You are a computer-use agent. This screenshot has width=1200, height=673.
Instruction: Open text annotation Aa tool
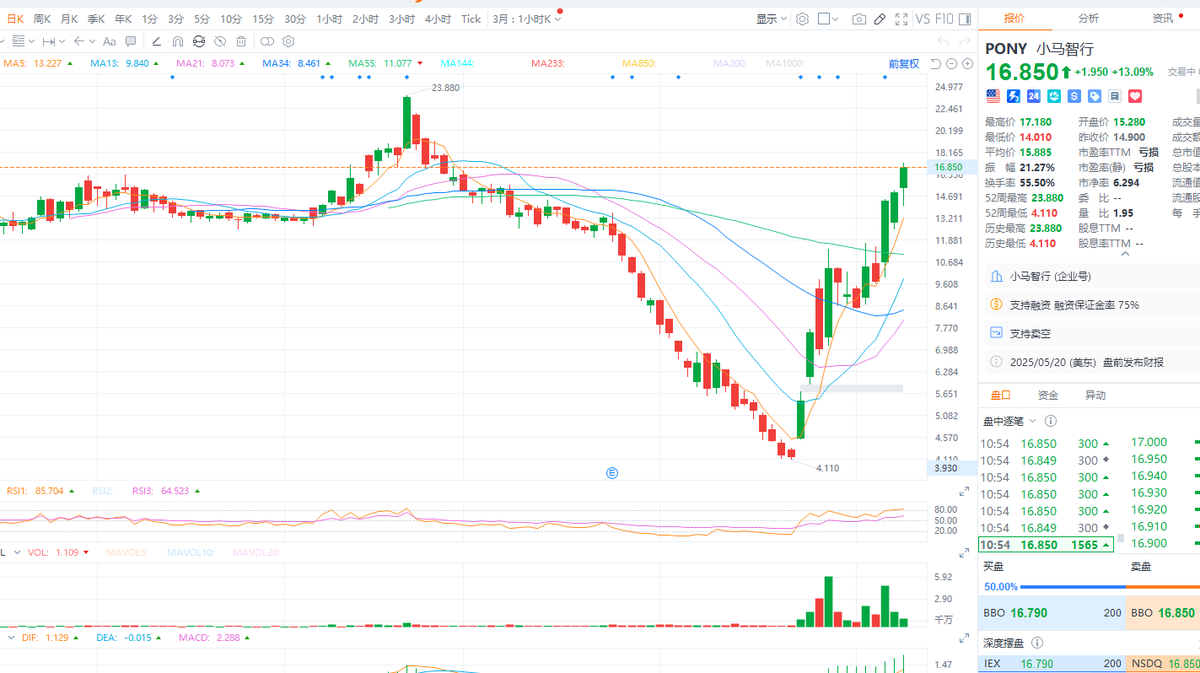point(109,41)
